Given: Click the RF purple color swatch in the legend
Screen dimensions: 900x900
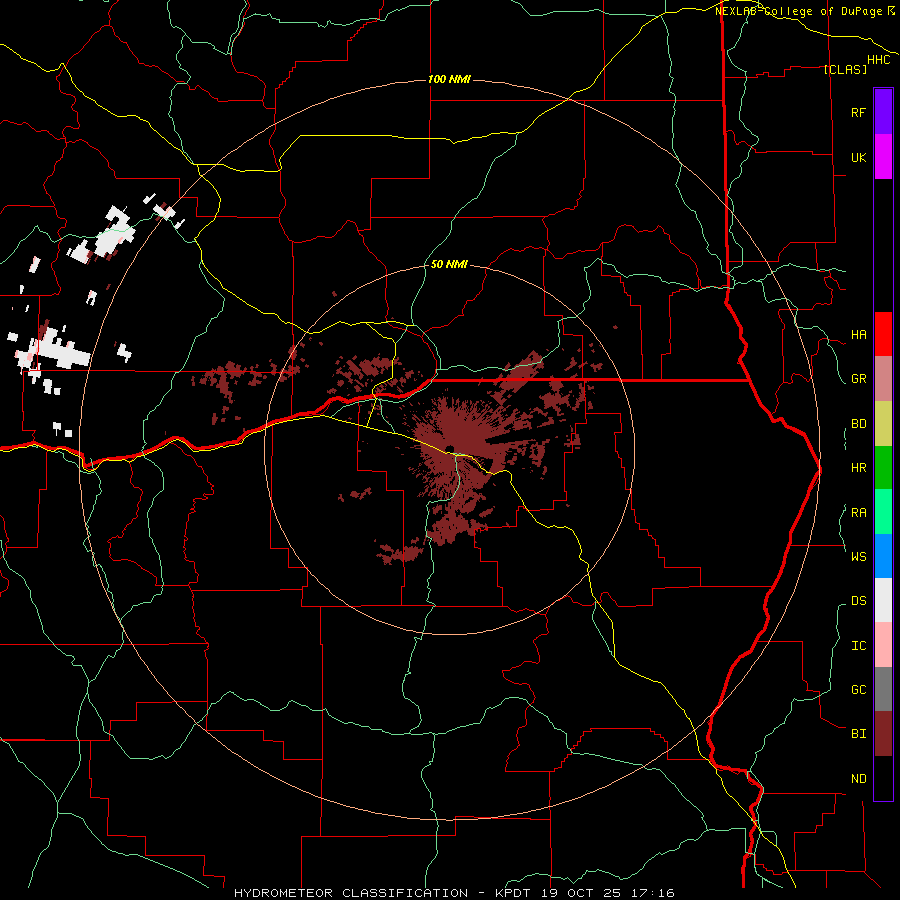Looking at the screenshot, I should point(883,112).
